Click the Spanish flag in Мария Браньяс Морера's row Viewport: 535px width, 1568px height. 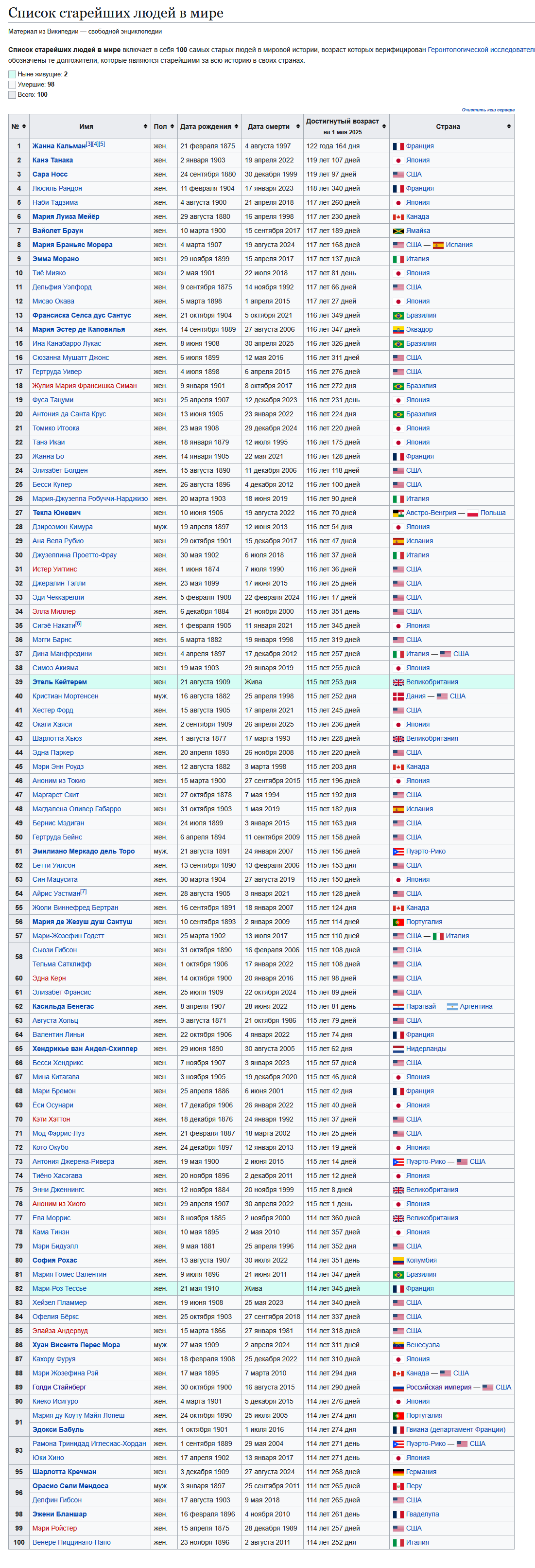coord(438,245)
